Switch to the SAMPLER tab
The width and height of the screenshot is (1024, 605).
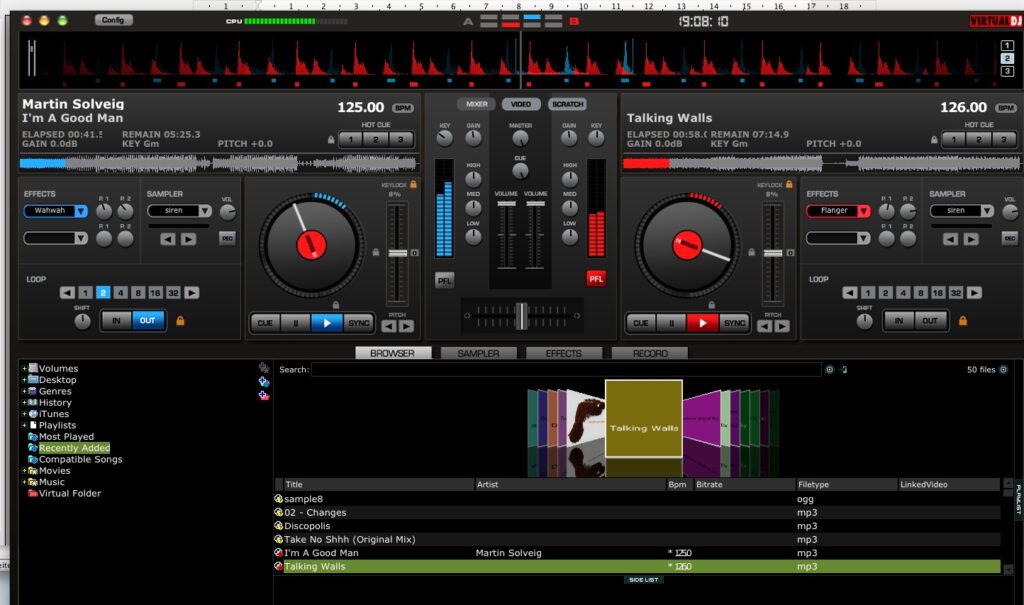click(x=478, y=353)
